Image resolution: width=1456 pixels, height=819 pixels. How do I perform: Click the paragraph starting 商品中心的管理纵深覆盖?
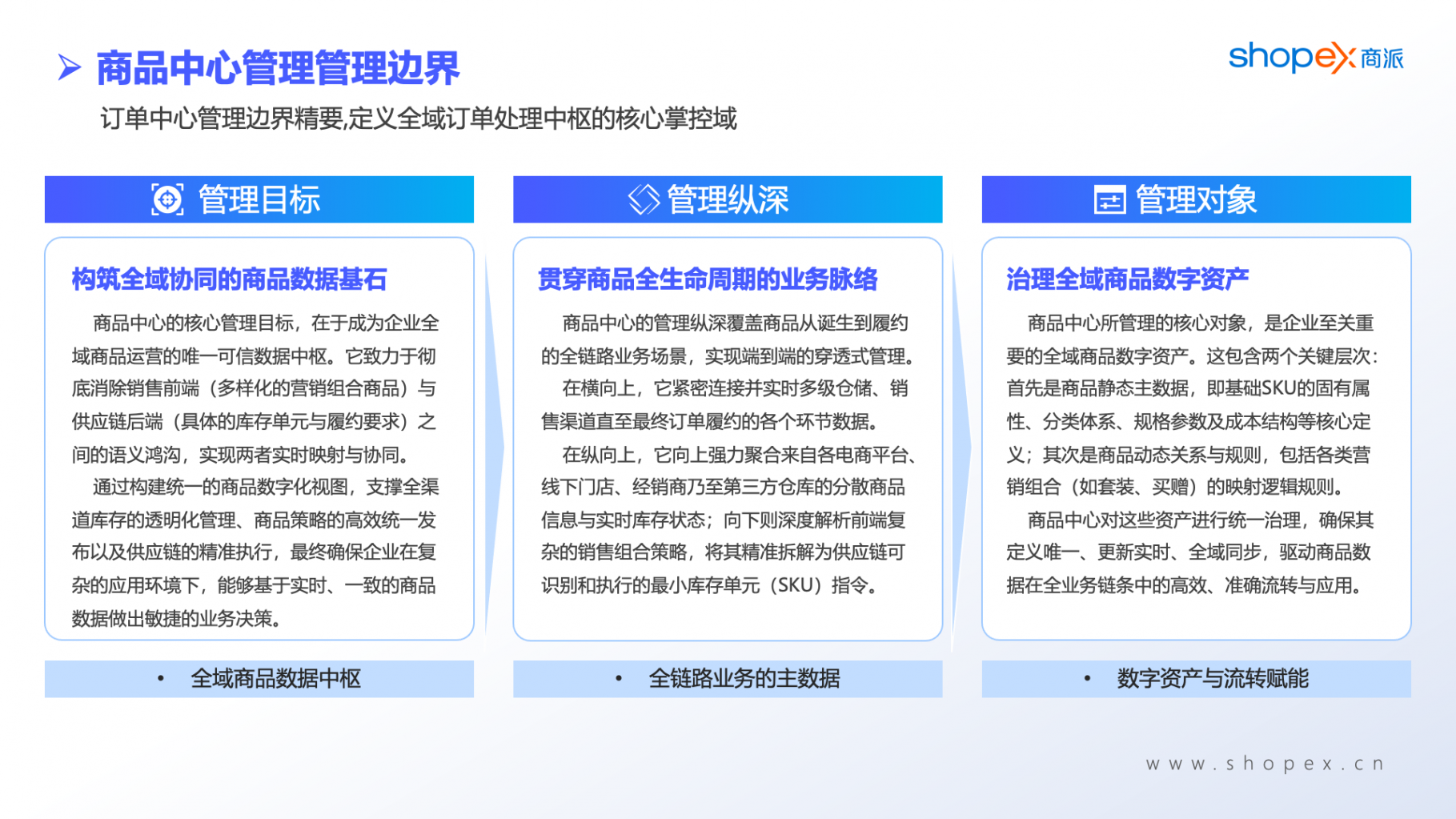728,339
